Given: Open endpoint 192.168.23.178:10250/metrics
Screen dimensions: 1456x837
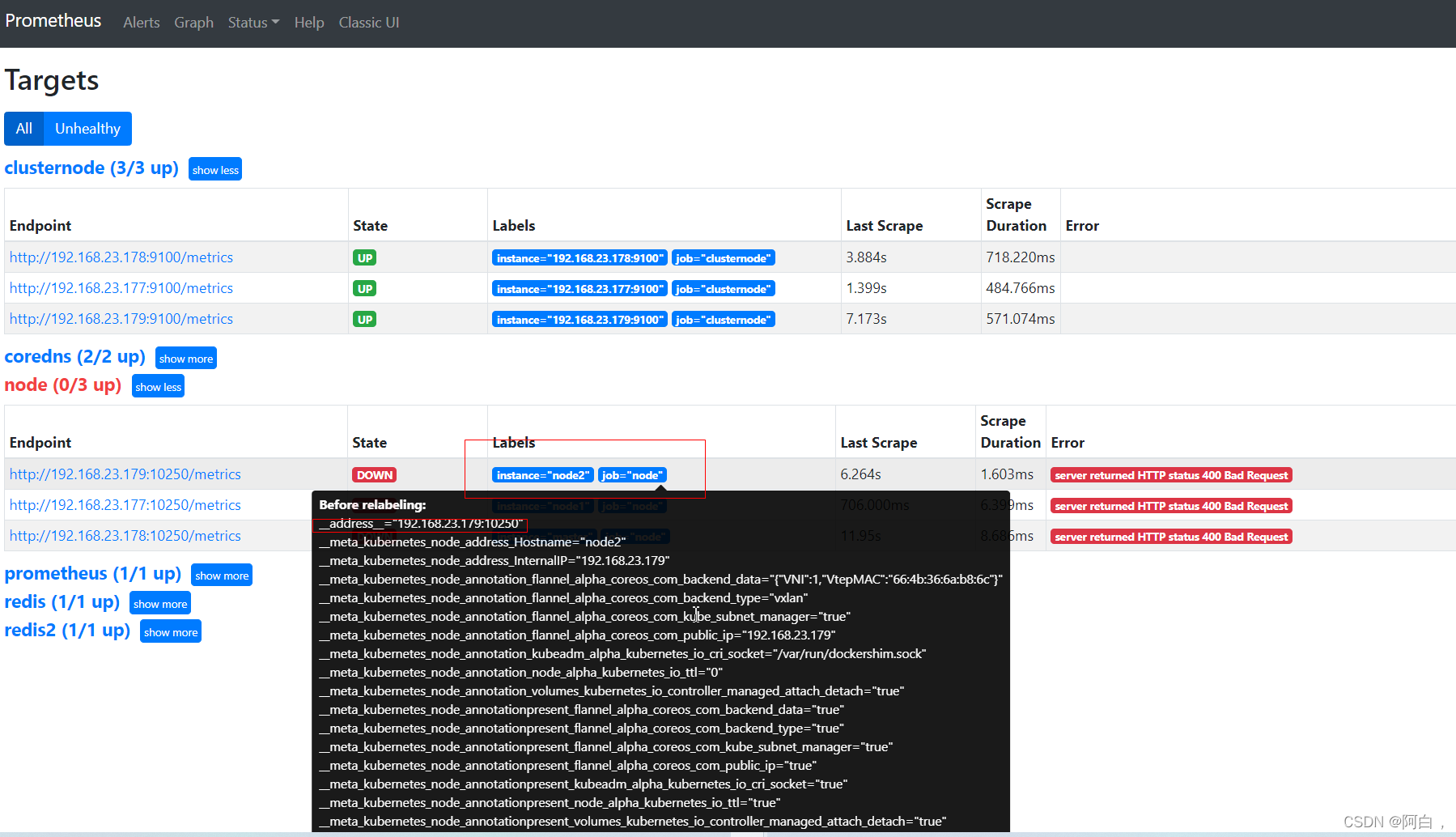Looking at the screenshot, I should click(x=125, y=536).
